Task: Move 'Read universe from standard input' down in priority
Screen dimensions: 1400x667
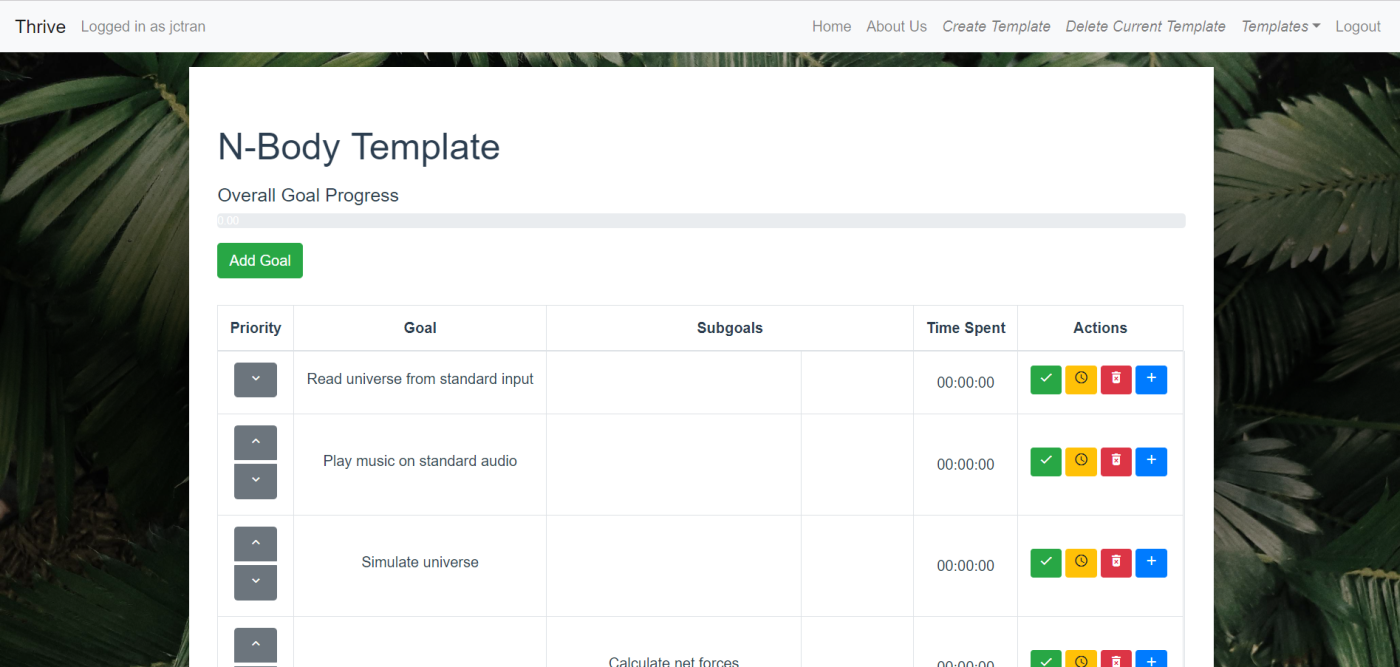Action: tap(256, 380)
